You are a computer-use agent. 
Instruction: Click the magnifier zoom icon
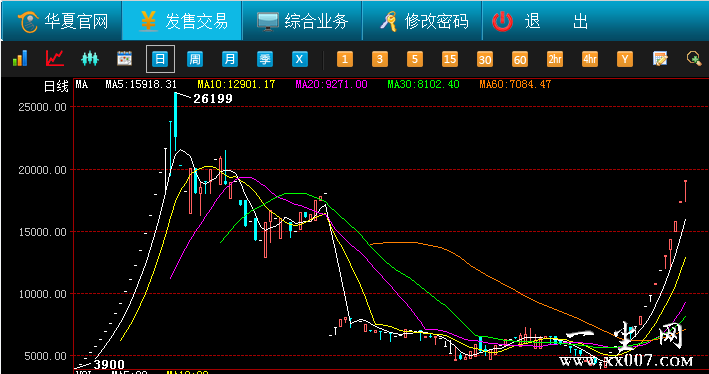694,59
